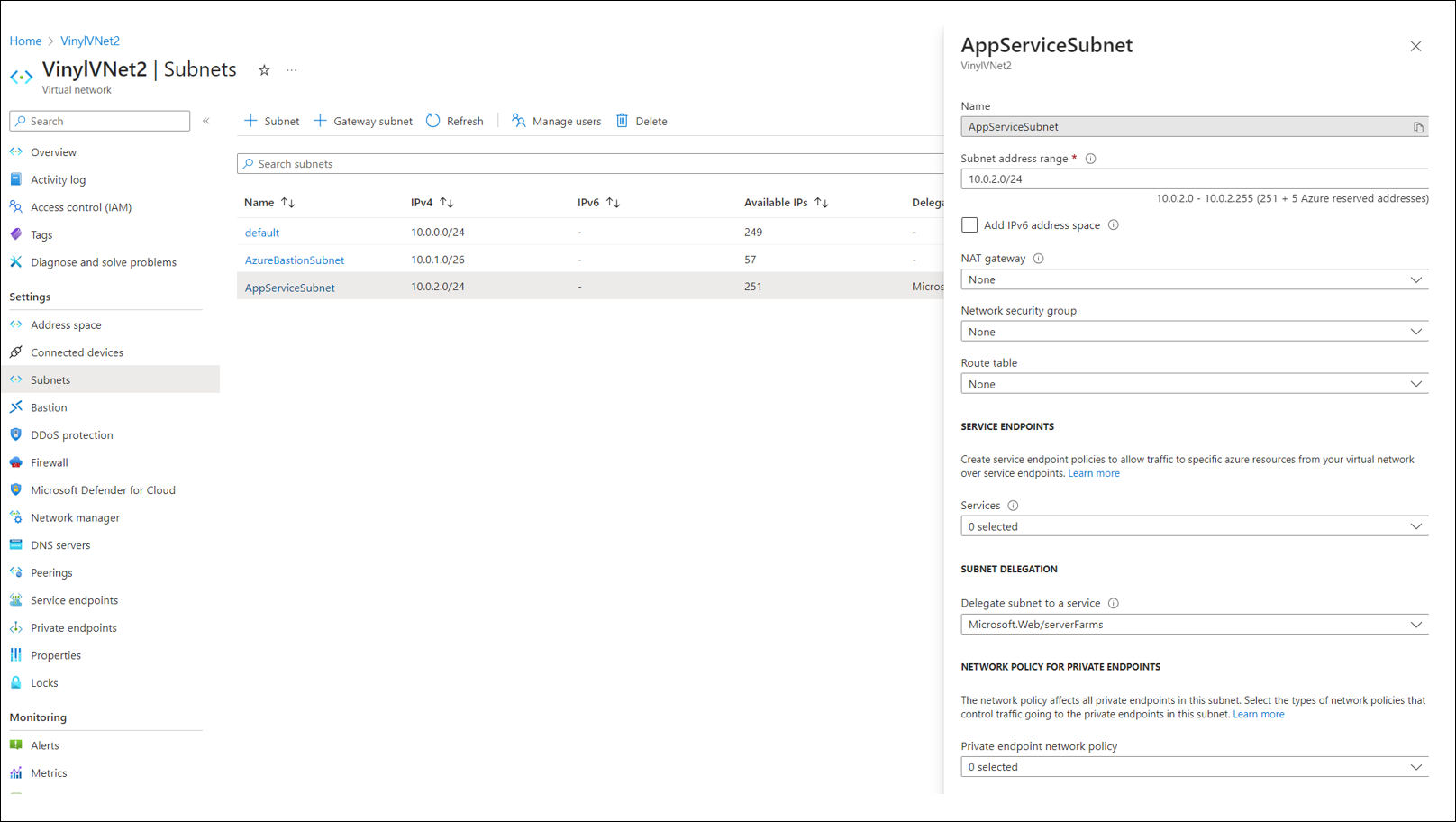Click the 10.0.1.0/26 IPv4 cell
The width and height of the screenshot is (1456, 822).
click(x=437, y=260)
